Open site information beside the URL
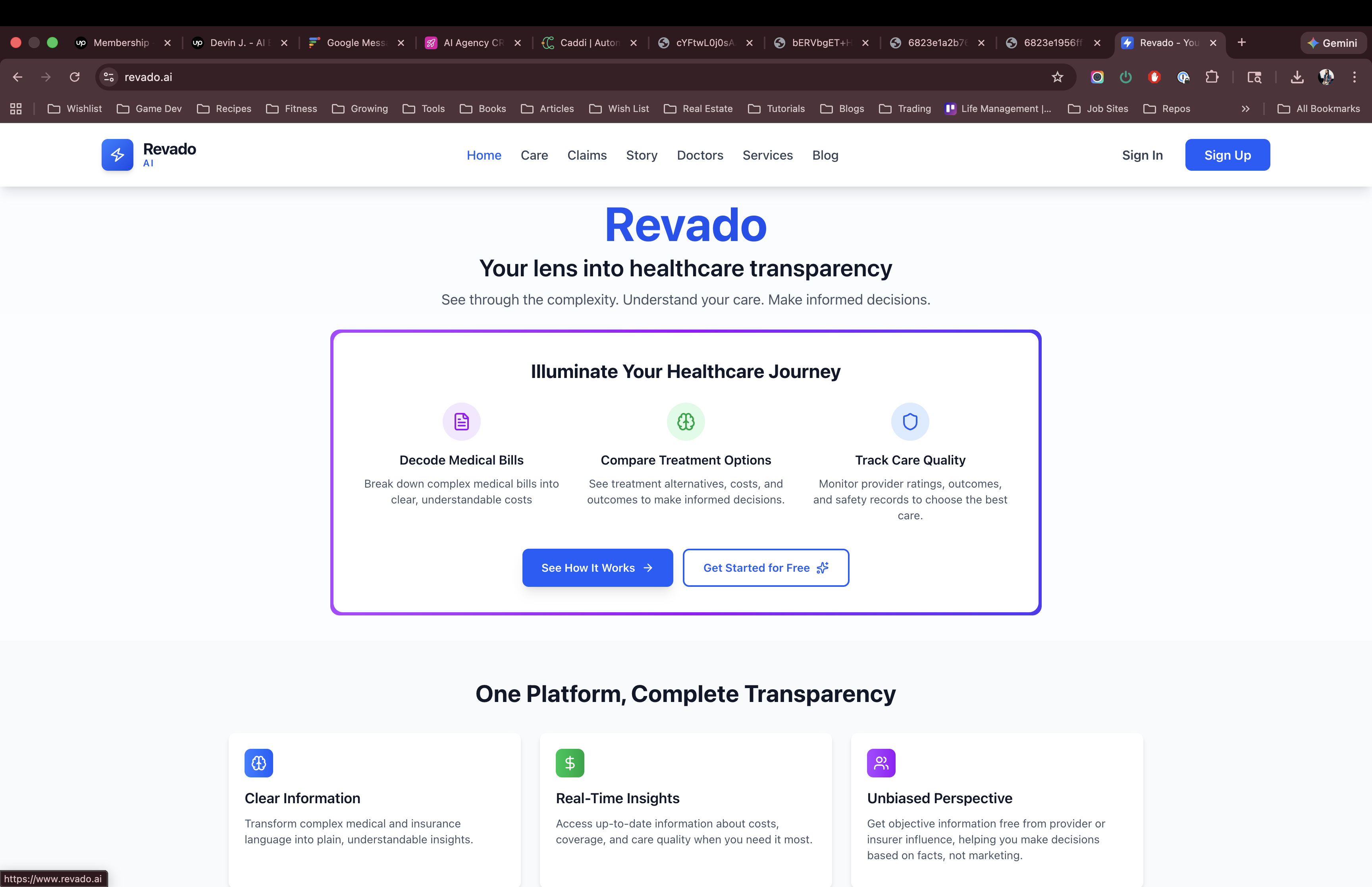 tap(108, 77)
